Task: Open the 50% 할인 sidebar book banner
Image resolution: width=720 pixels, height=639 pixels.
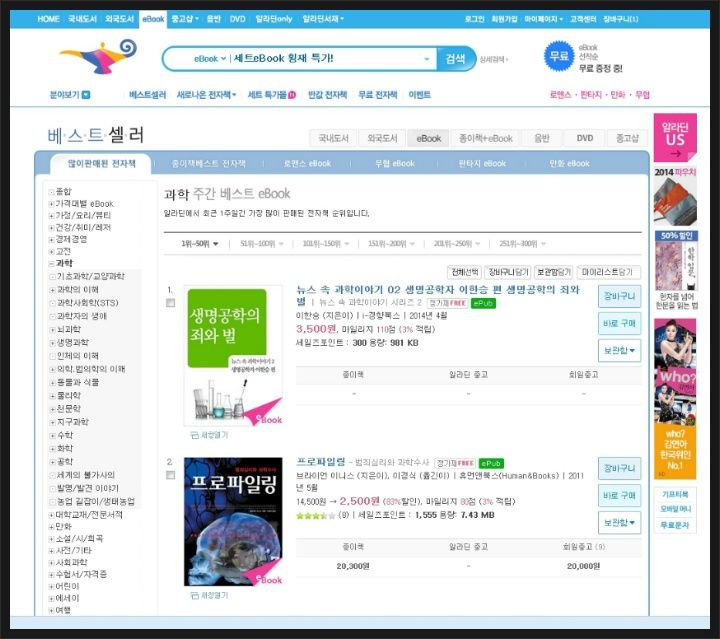Action: [676, 270]
